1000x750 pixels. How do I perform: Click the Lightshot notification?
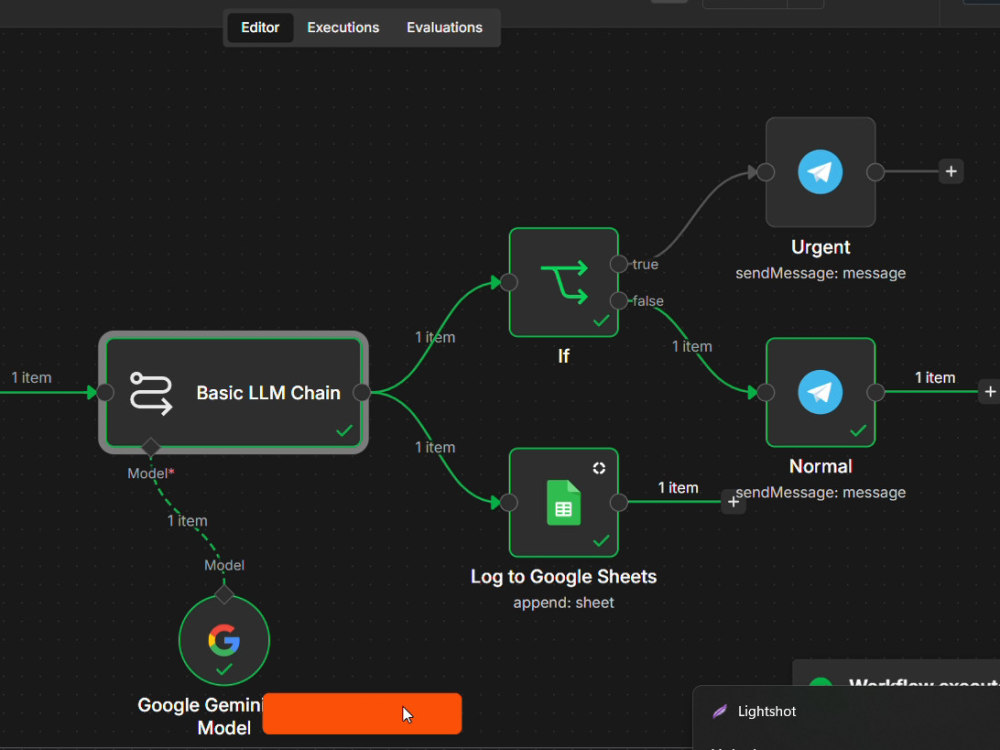[x=846, y=717]
